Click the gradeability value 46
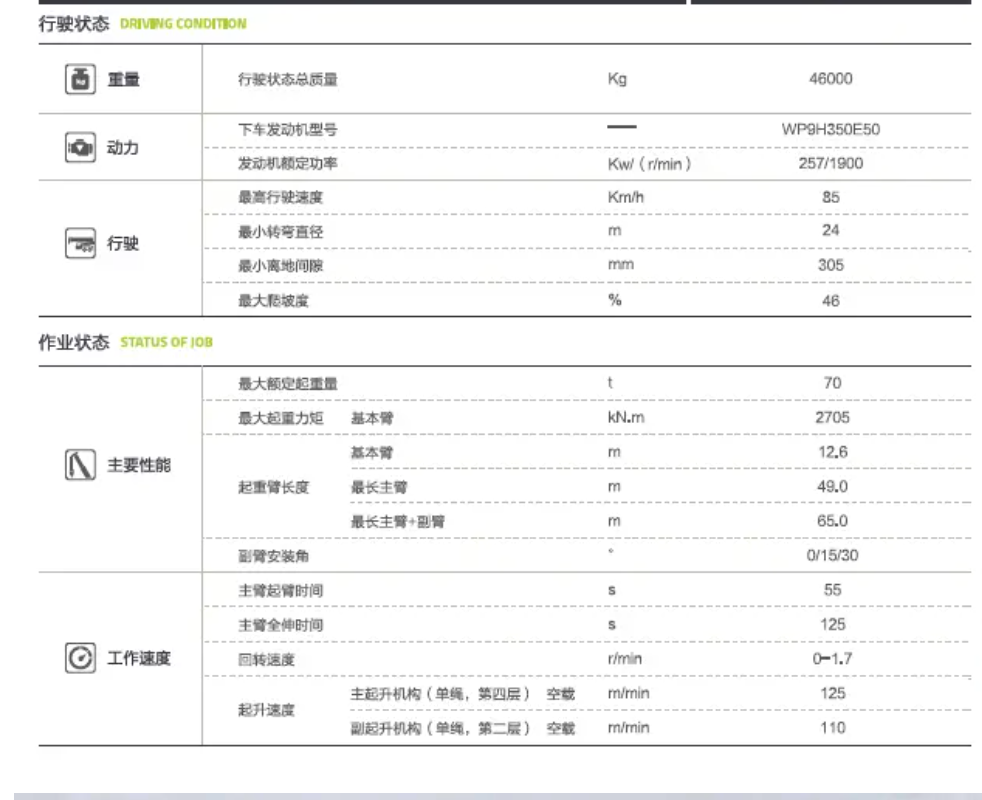The width and height of the screenshot is (982, 800). click(x=830, y=301)
